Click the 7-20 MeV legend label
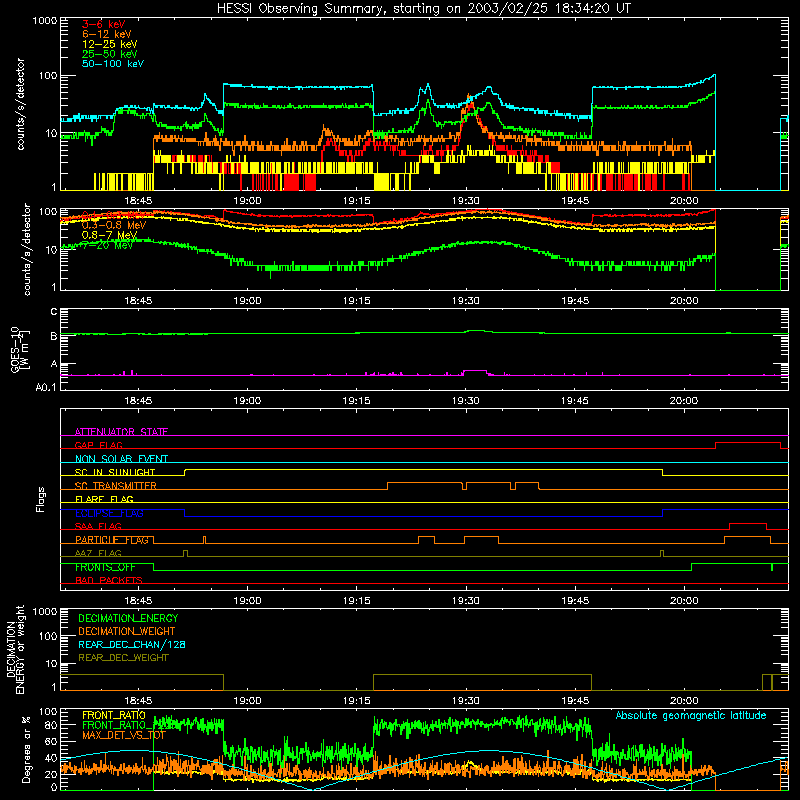Screen dimensions: 800x800 (107, 245)
